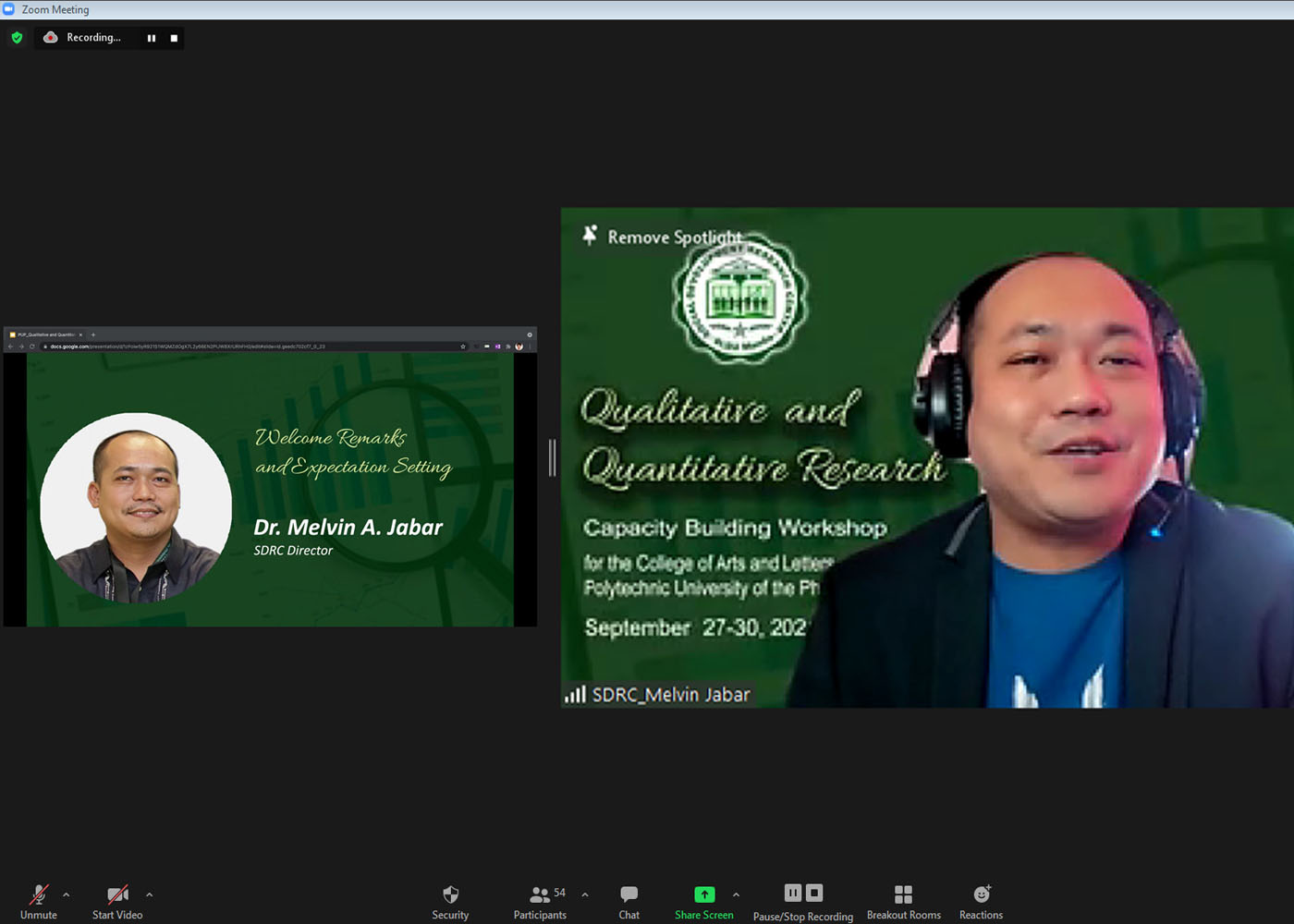Unmute the microphone
This screenshot has height=924, width=1294.
click(39, 901)
